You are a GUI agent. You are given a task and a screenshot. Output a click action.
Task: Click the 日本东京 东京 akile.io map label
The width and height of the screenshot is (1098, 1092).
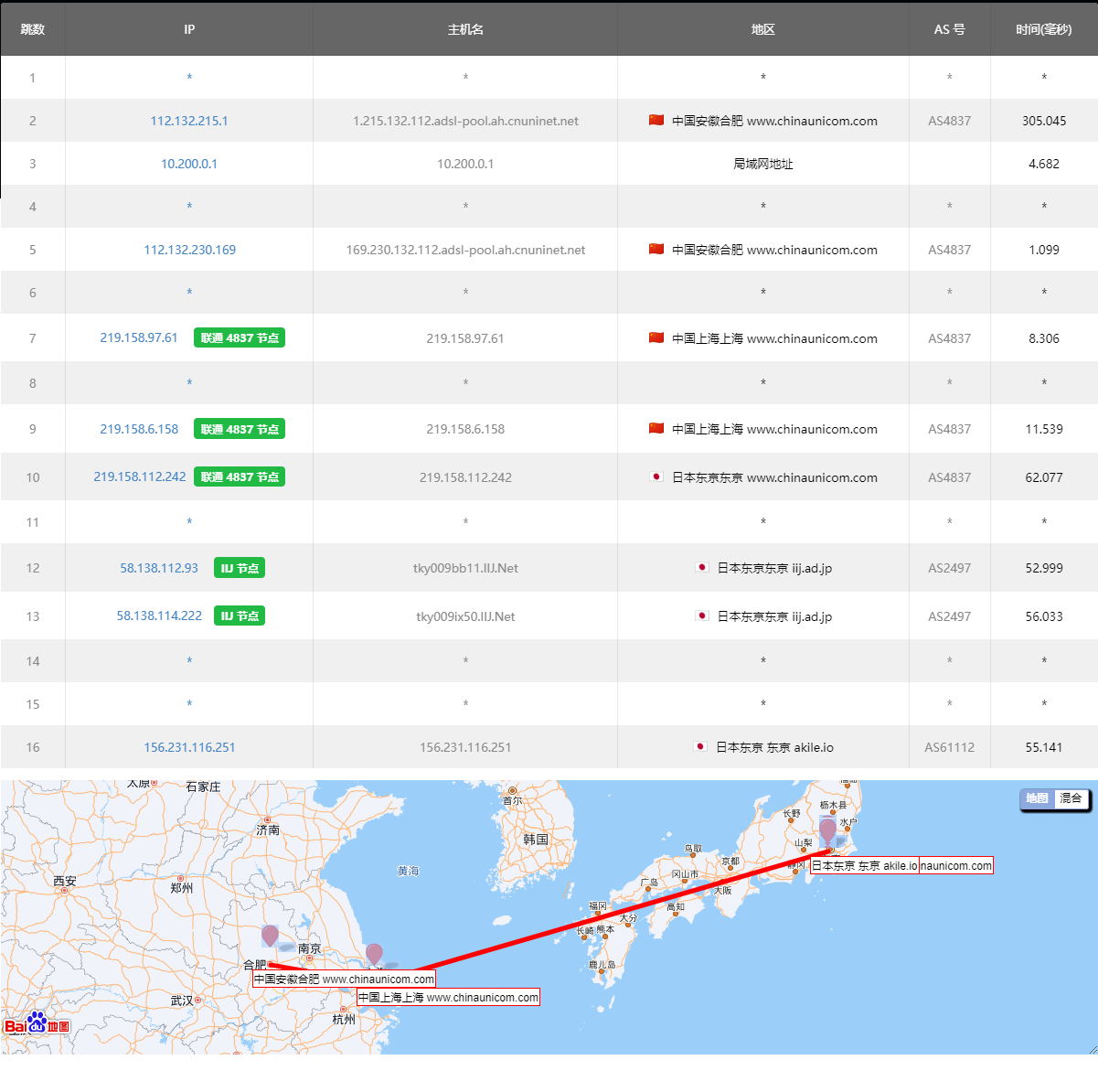(864, 865)
